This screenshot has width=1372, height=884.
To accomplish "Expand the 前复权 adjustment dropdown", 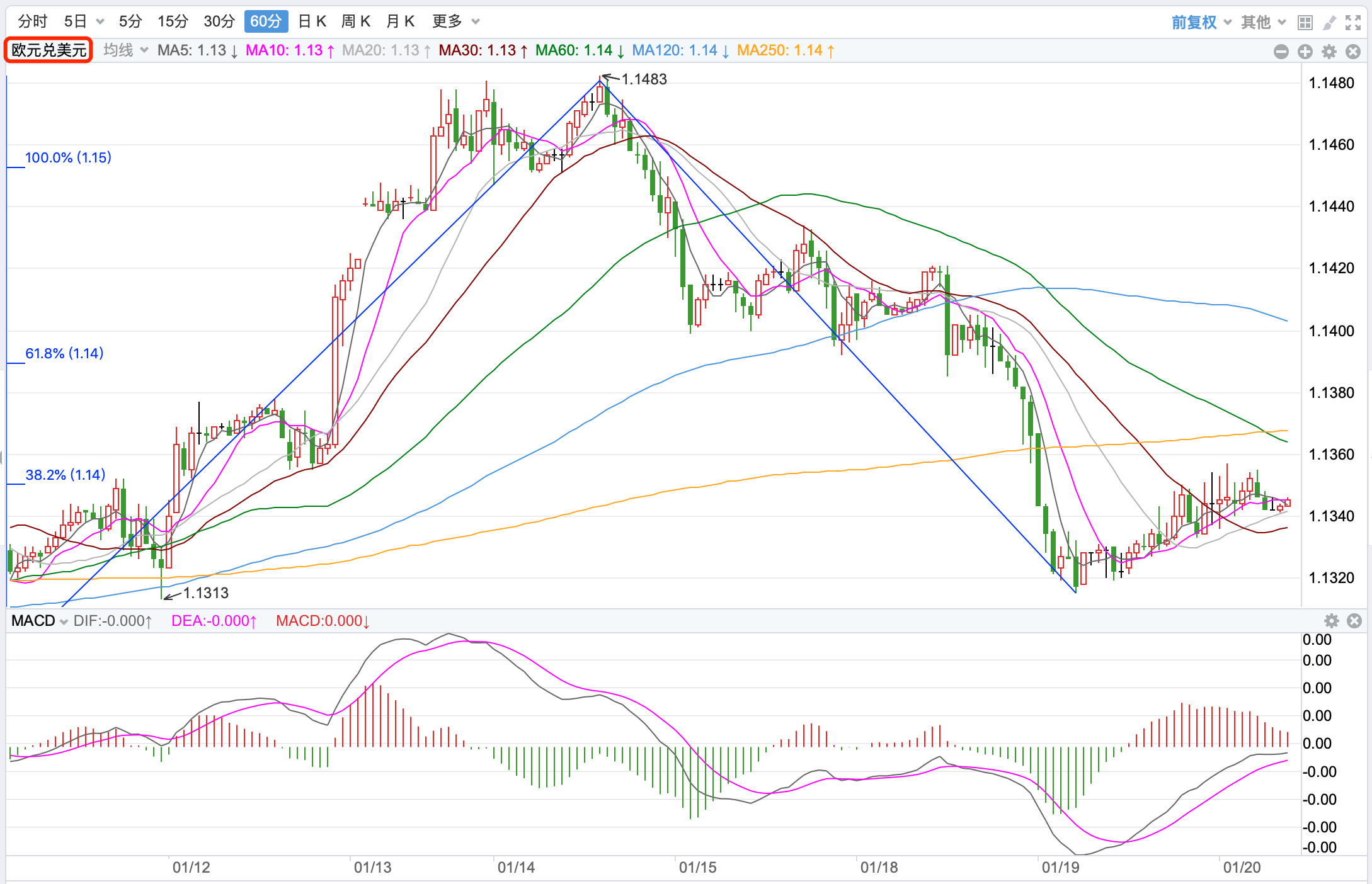I will 1201,23.
